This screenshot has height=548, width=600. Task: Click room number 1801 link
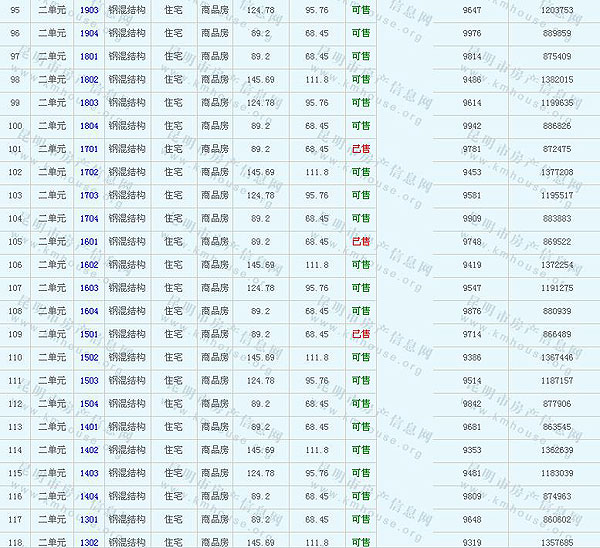click(x=88, y=56)
